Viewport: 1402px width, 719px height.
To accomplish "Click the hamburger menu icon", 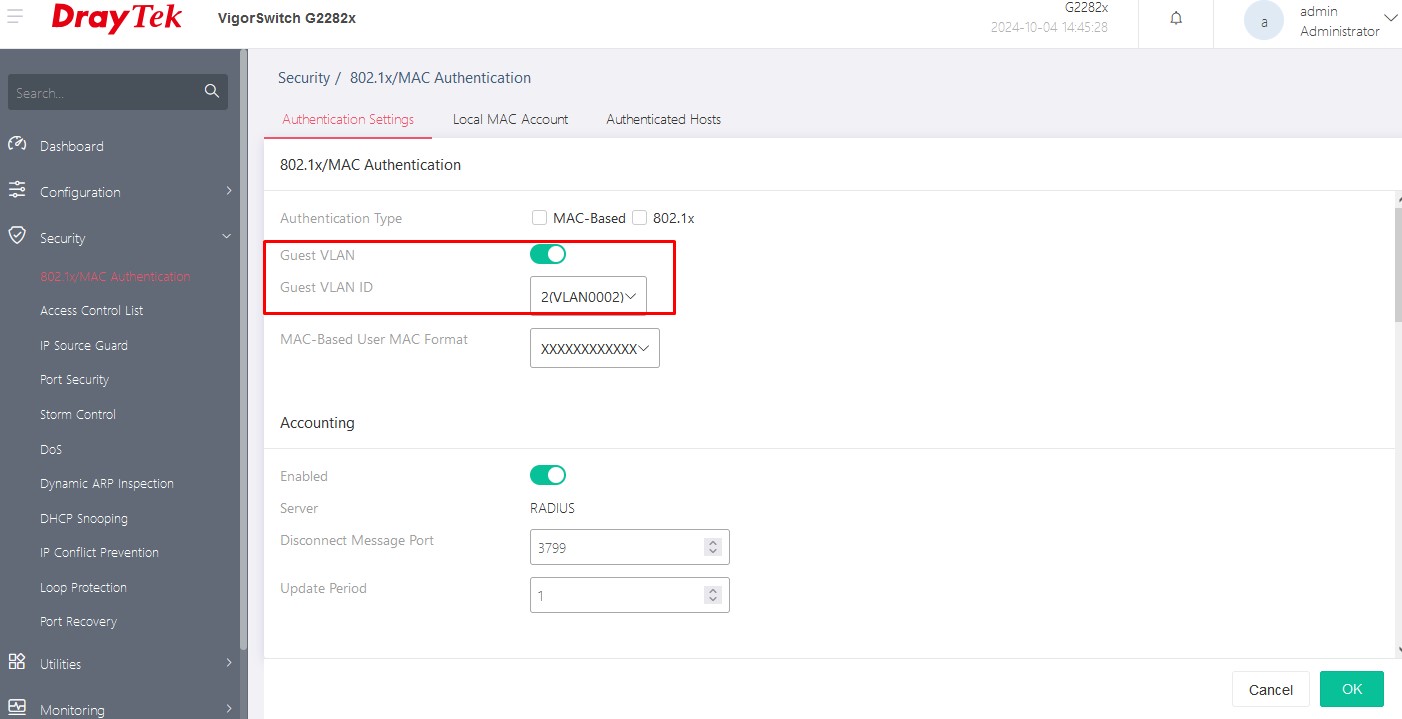I will coord(15,17).
